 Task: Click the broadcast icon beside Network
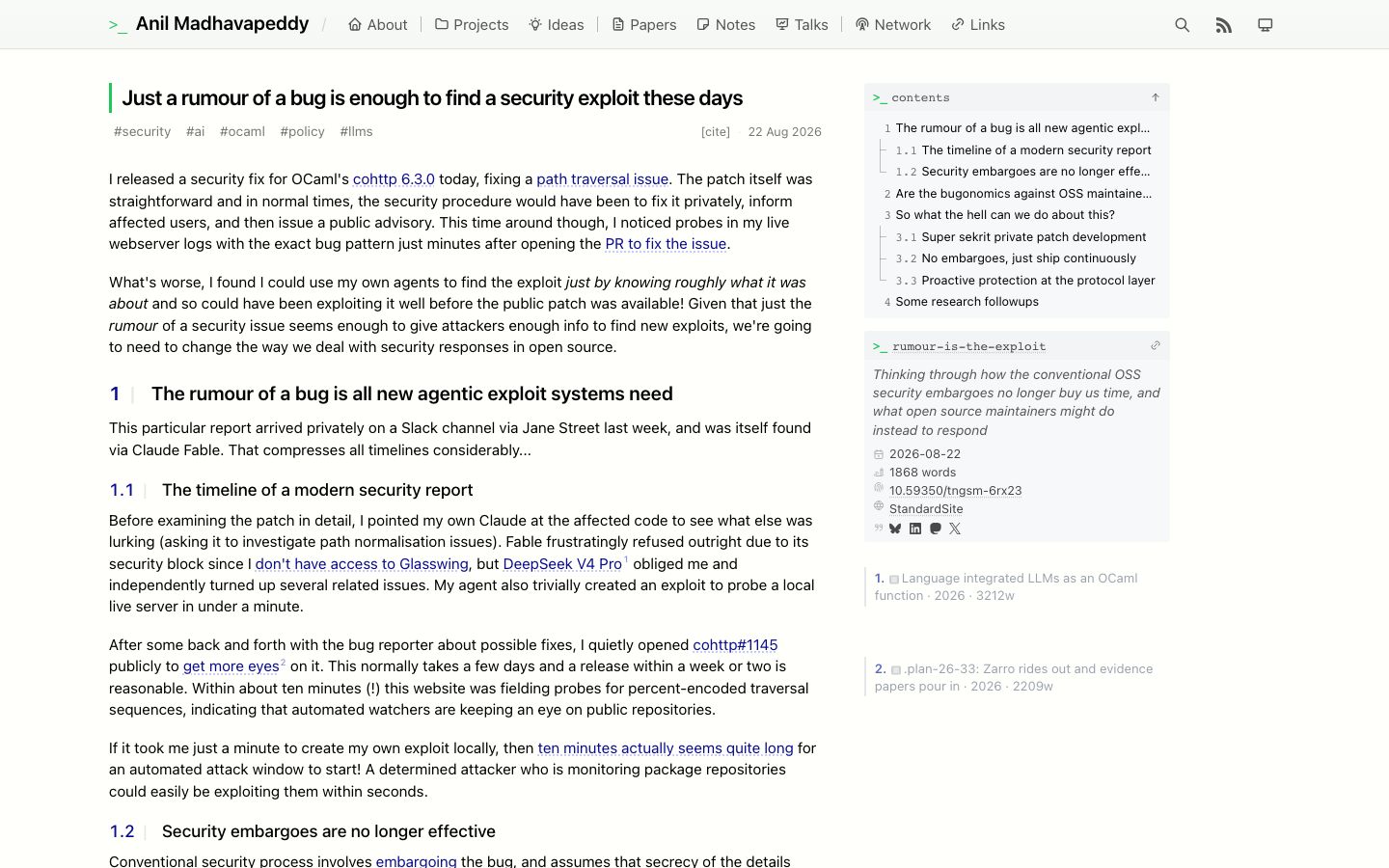[862, 24]
